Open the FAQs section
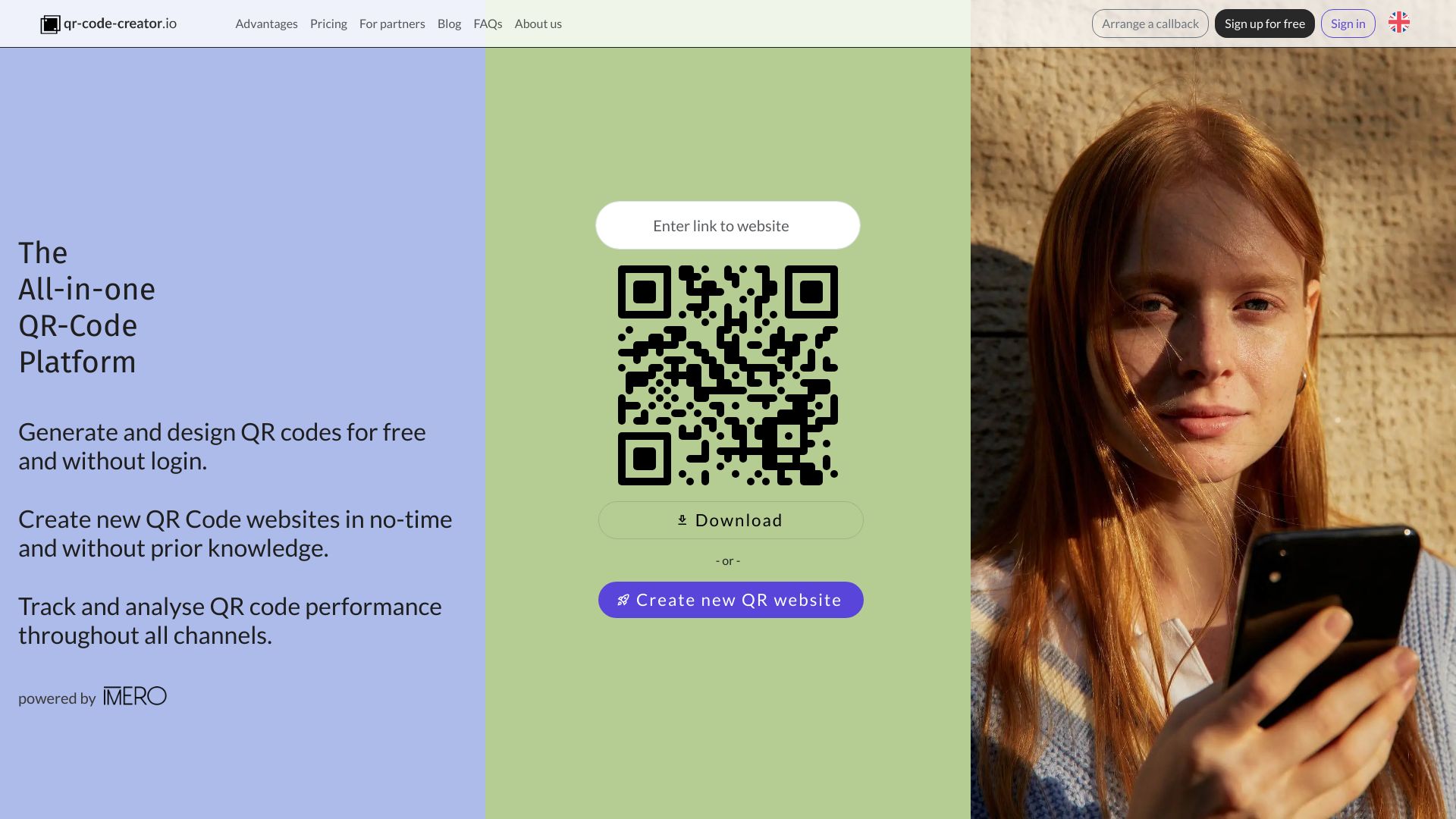1456x819 pixels. 488,24
